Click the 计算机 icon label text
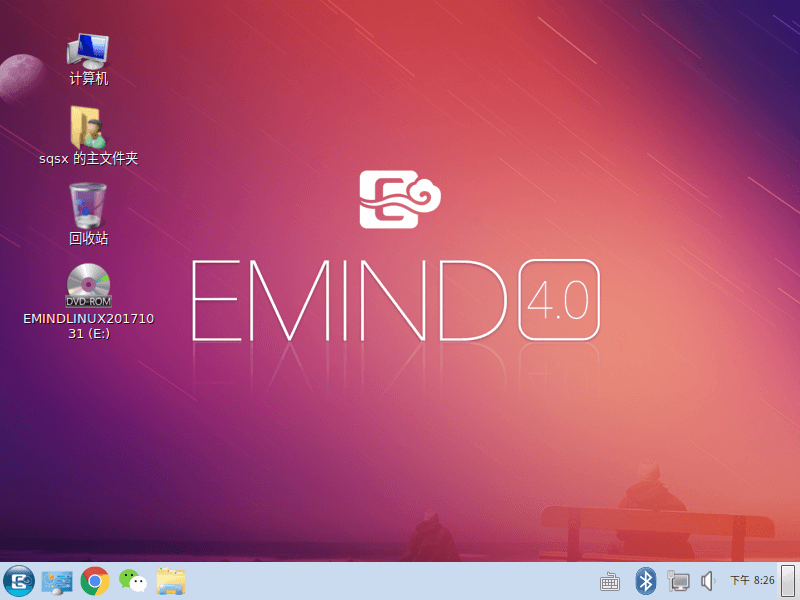Image resolution: width=800 pixels, height=600 pixels. click(89, 79)
